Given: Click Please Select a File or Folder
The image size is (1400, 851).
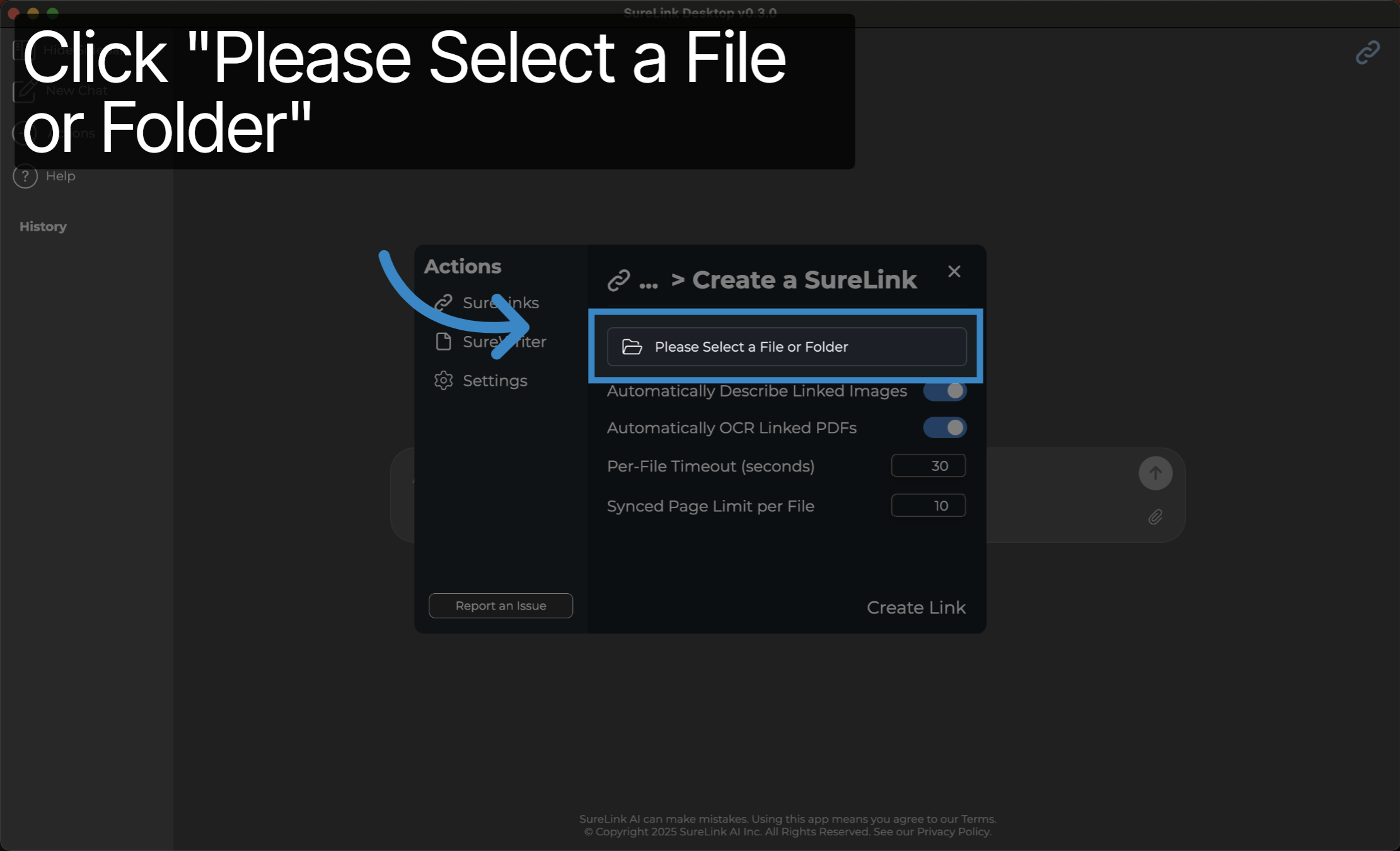Looking at the screenshot, I should pyautogui.click(x=787, y=347).
